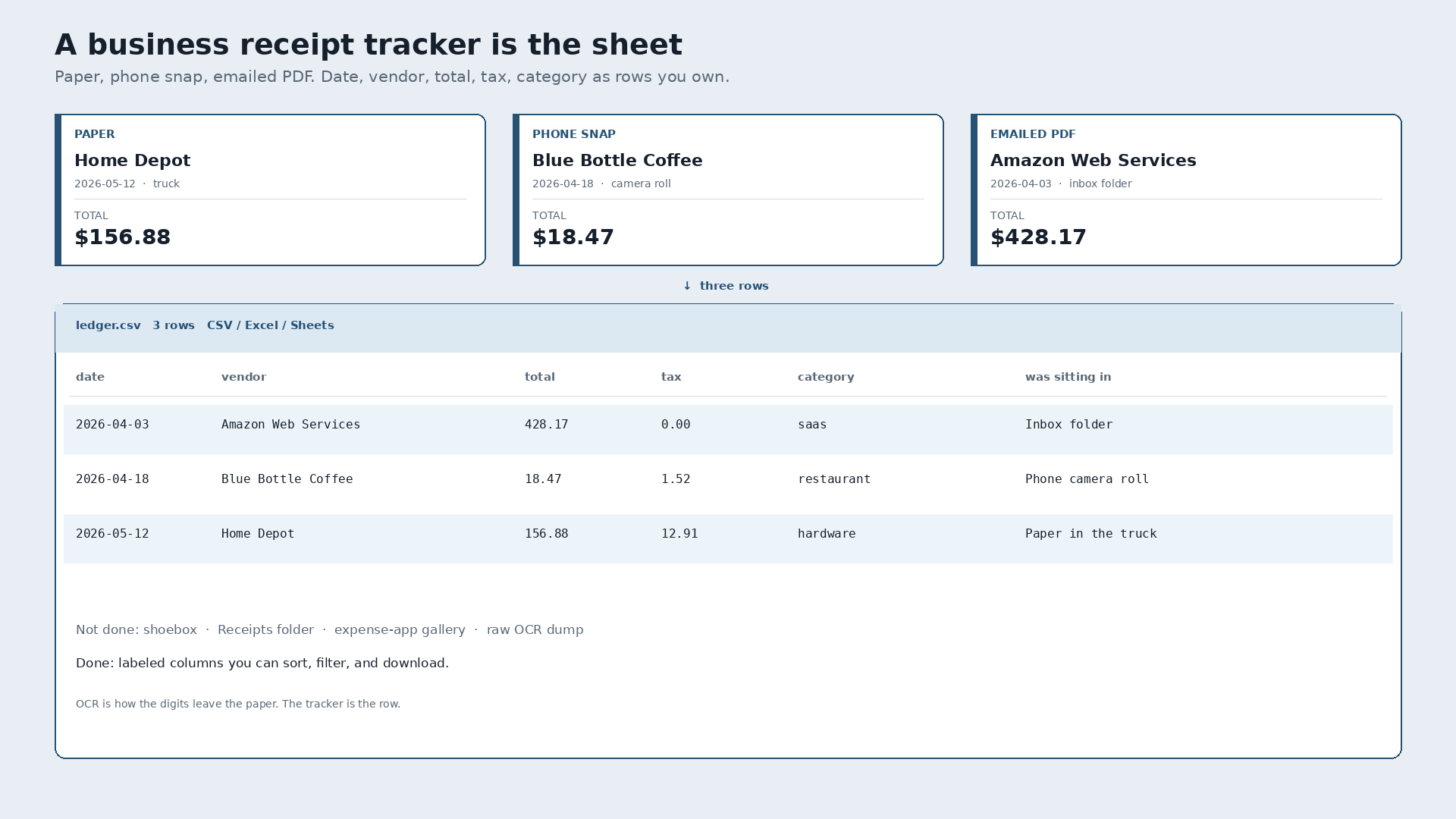
Task: Click the $428.17 total amount
Action: 1039,237
